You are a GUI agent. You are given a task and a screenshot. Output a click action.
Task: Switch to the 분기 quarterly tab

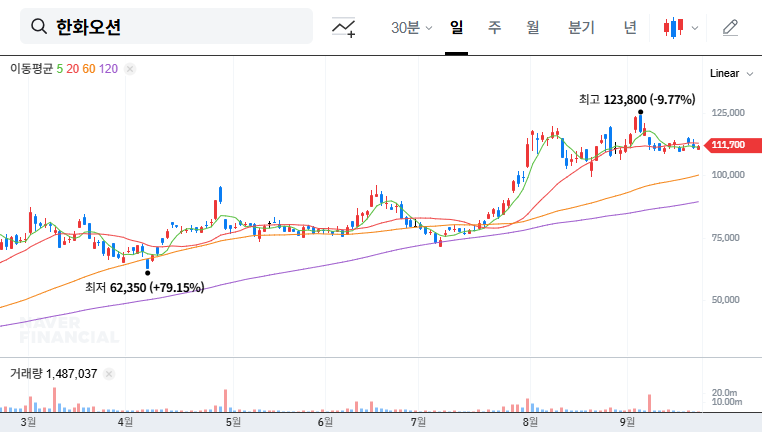pyautogui.click(x=581, y=27)
